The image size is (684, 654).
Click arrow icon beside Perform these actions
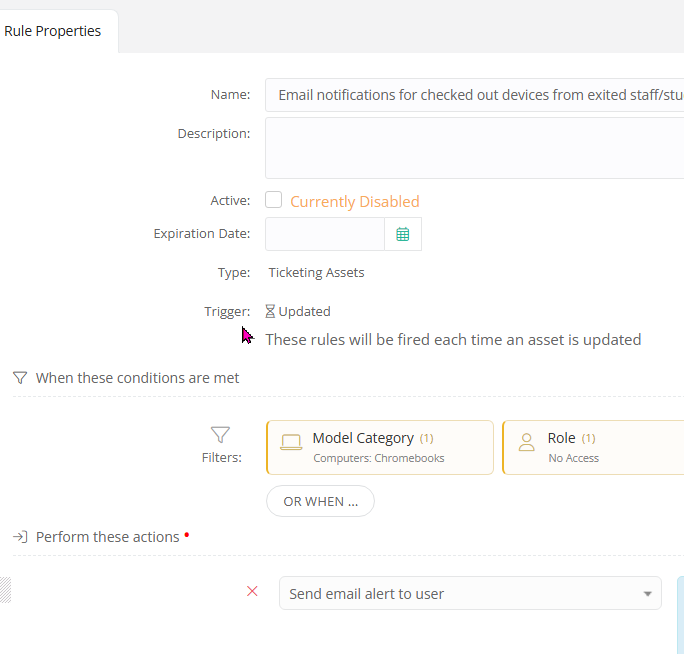20,537
